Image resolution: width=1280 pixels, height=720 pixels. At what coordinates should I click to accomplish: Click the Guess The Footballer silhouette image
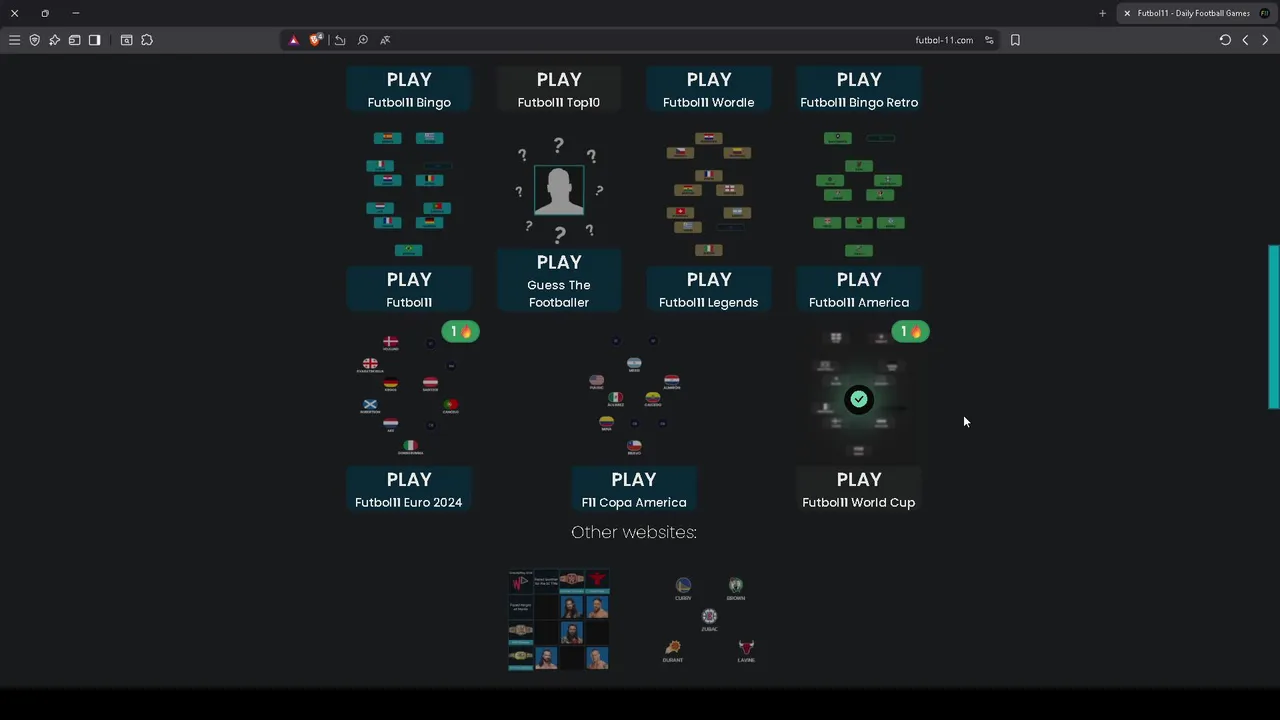click(559, 190)
